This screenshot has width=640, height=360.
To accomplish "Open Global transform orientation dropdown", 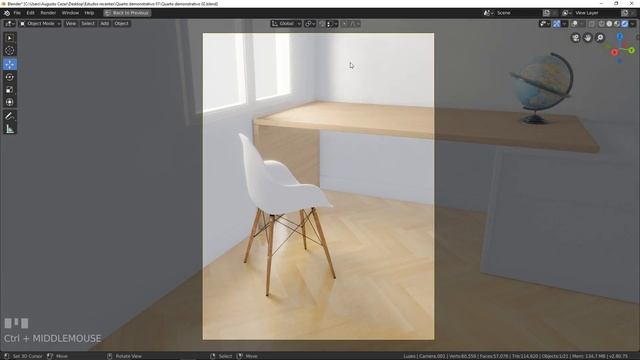I will pos(286,24).
